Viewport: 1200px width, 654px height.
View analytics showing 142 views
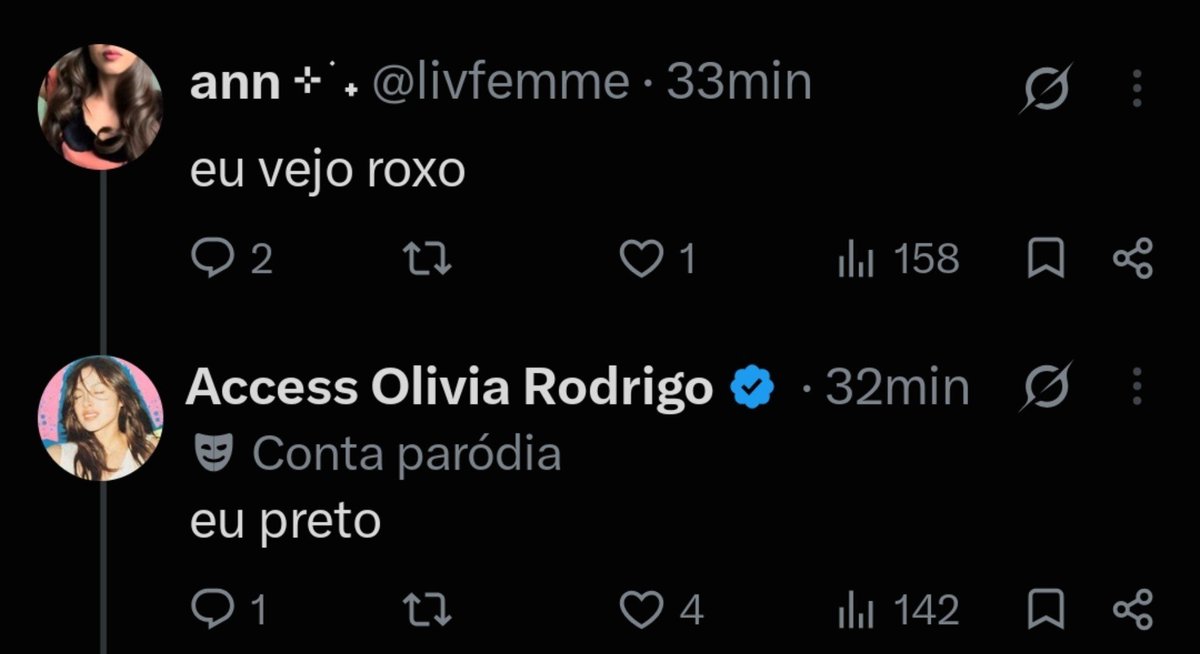point(898,610)
